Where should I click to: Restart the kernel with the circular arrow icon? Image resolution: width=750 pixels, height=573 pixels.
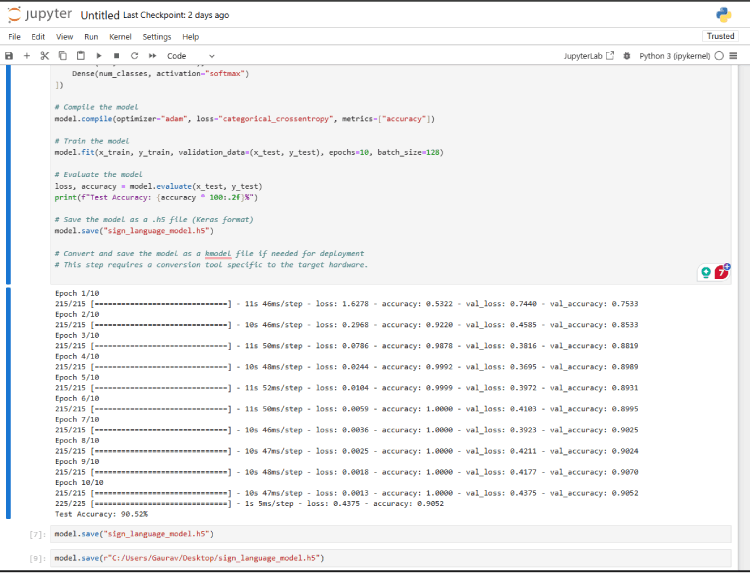(133, 56)
